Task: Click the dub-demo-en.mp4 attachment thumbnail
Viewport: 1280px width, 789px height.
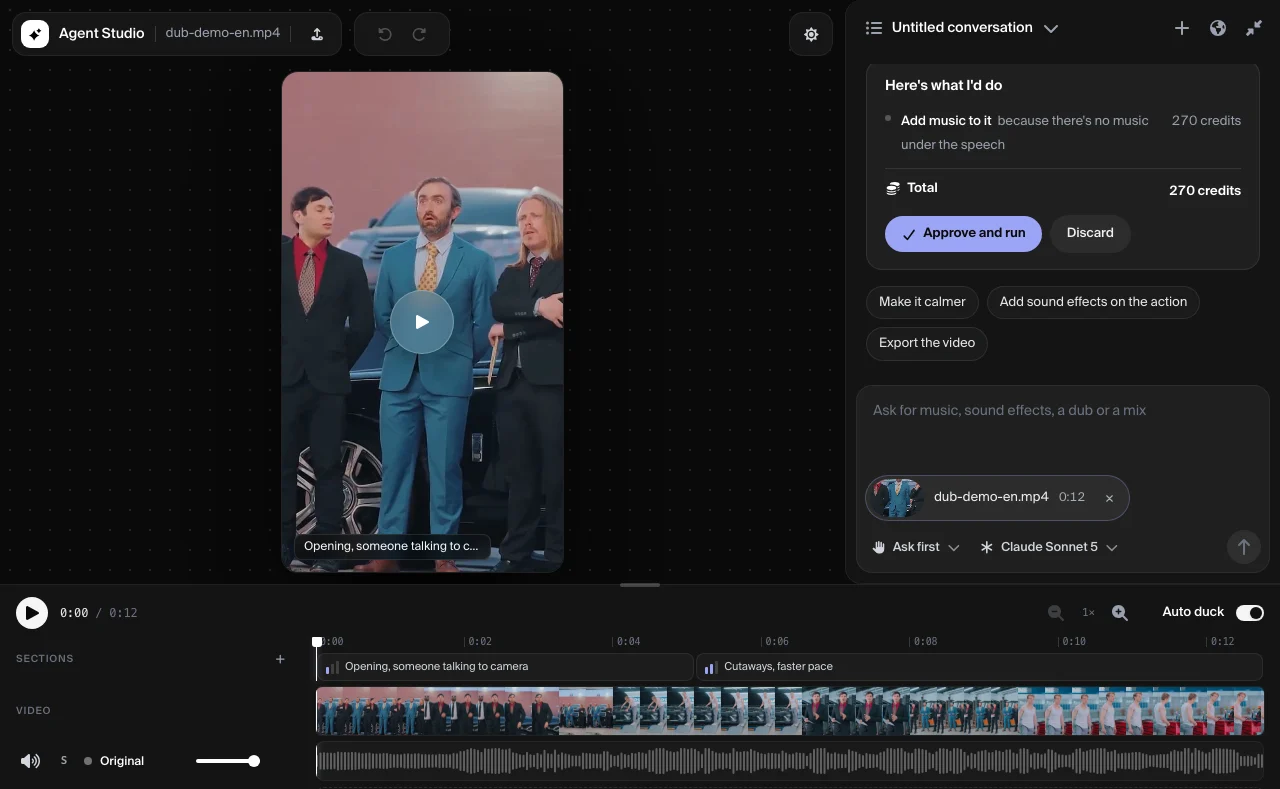Action: click(896, 498)
